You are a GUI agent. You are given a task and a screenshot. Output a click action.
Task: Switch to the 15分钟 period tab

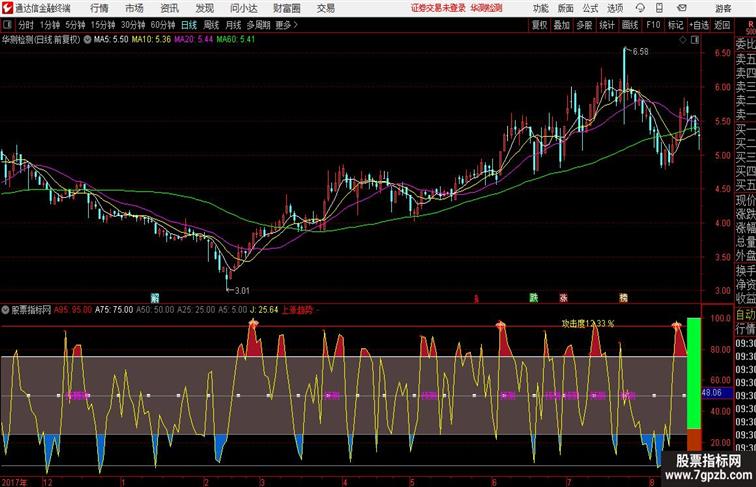[x=103, y=25]
